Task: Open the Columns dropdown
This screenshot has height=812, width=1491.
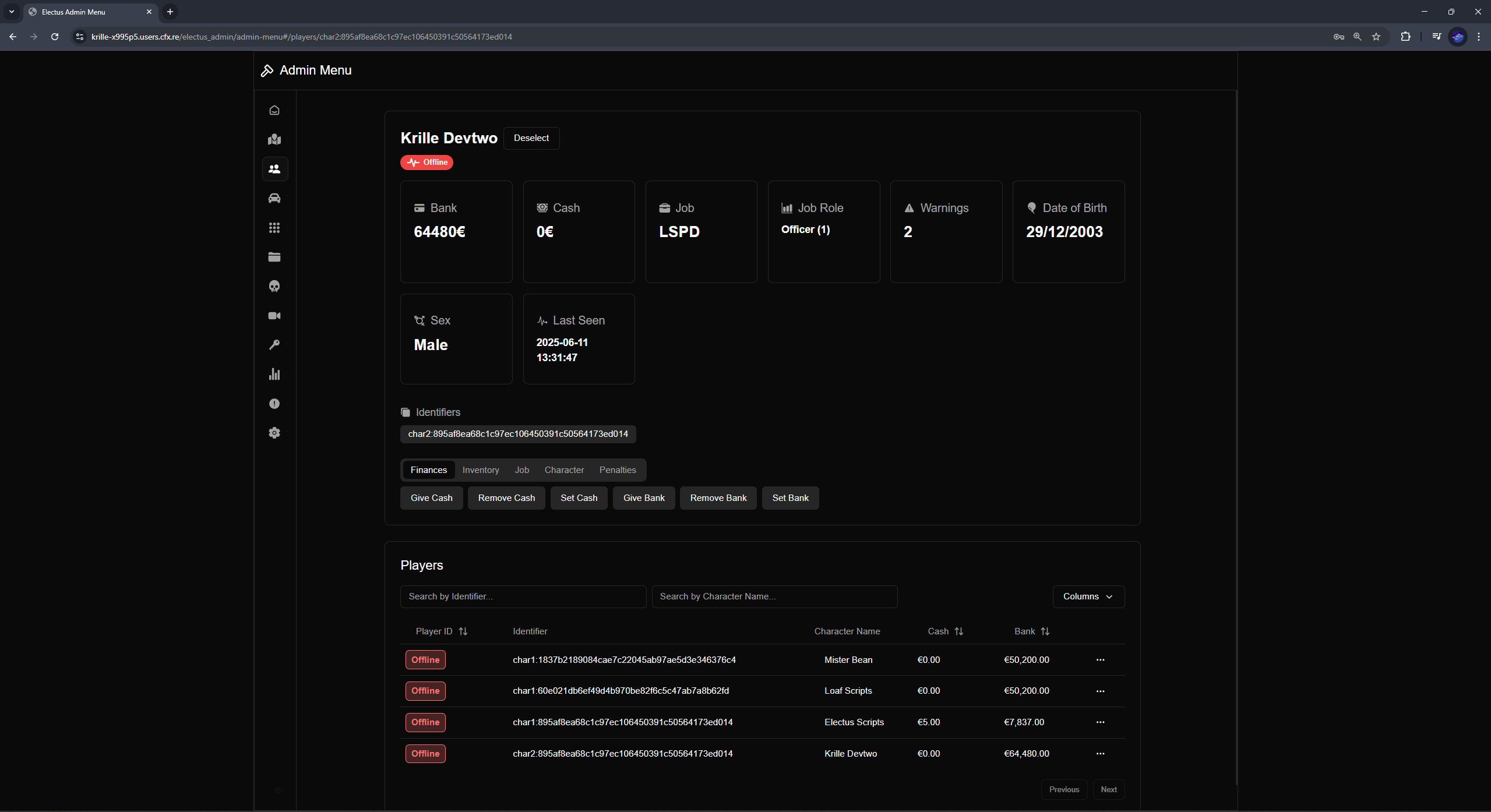Action: [1087, 596]
